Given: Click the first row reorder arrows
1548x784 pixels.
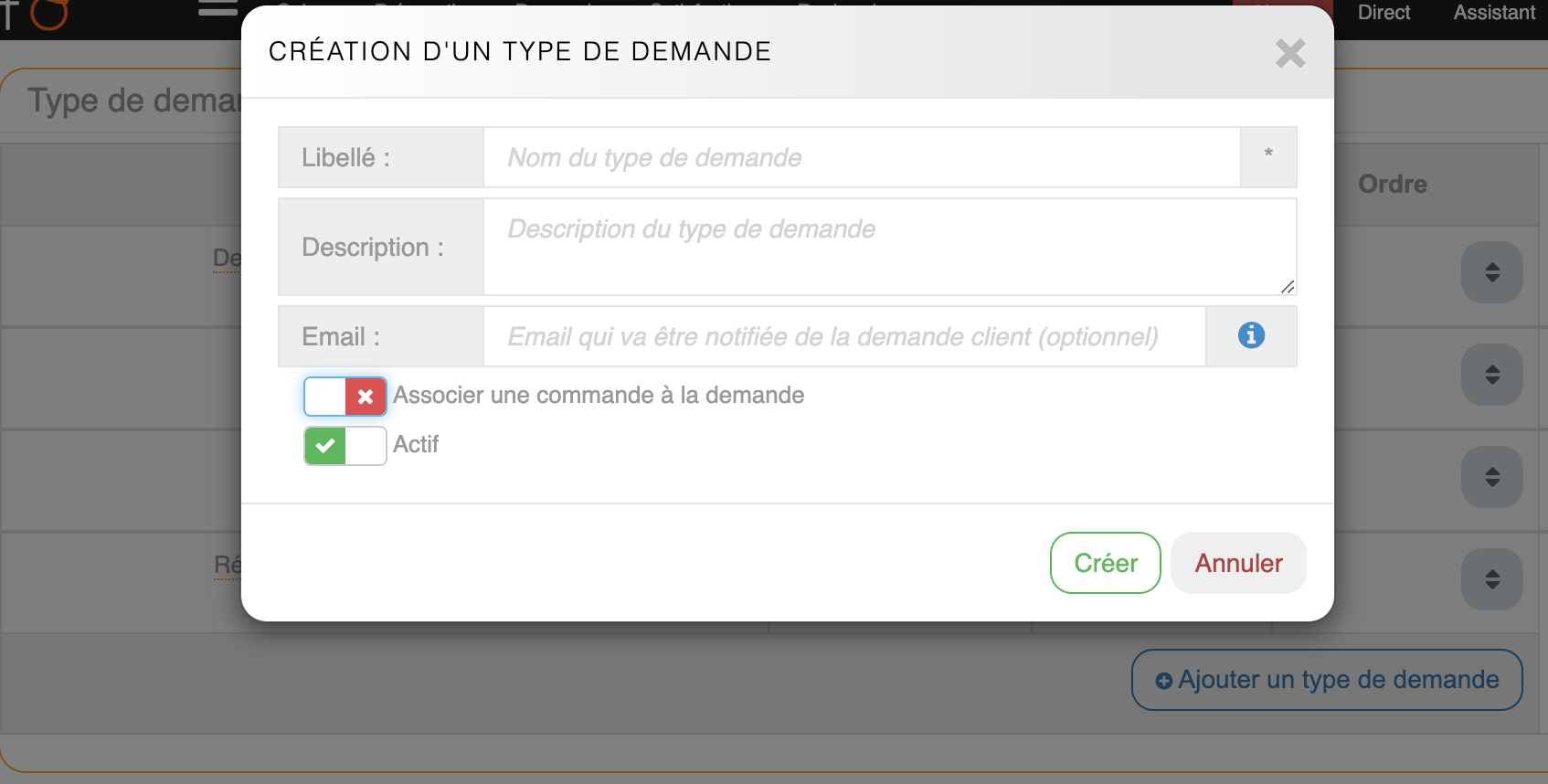Looking at the screenshot, I should pos(1491,272).
